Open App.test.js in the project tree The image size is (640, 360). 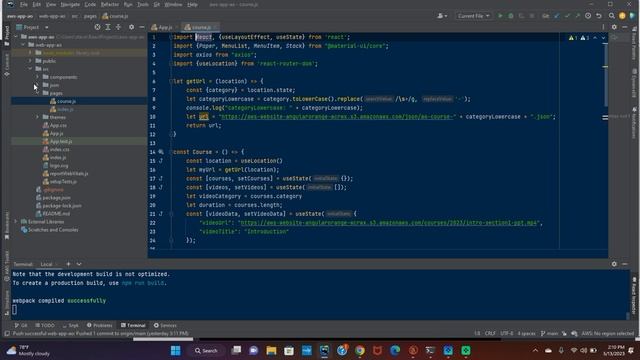pyautogui.click(x=60, y=141)
